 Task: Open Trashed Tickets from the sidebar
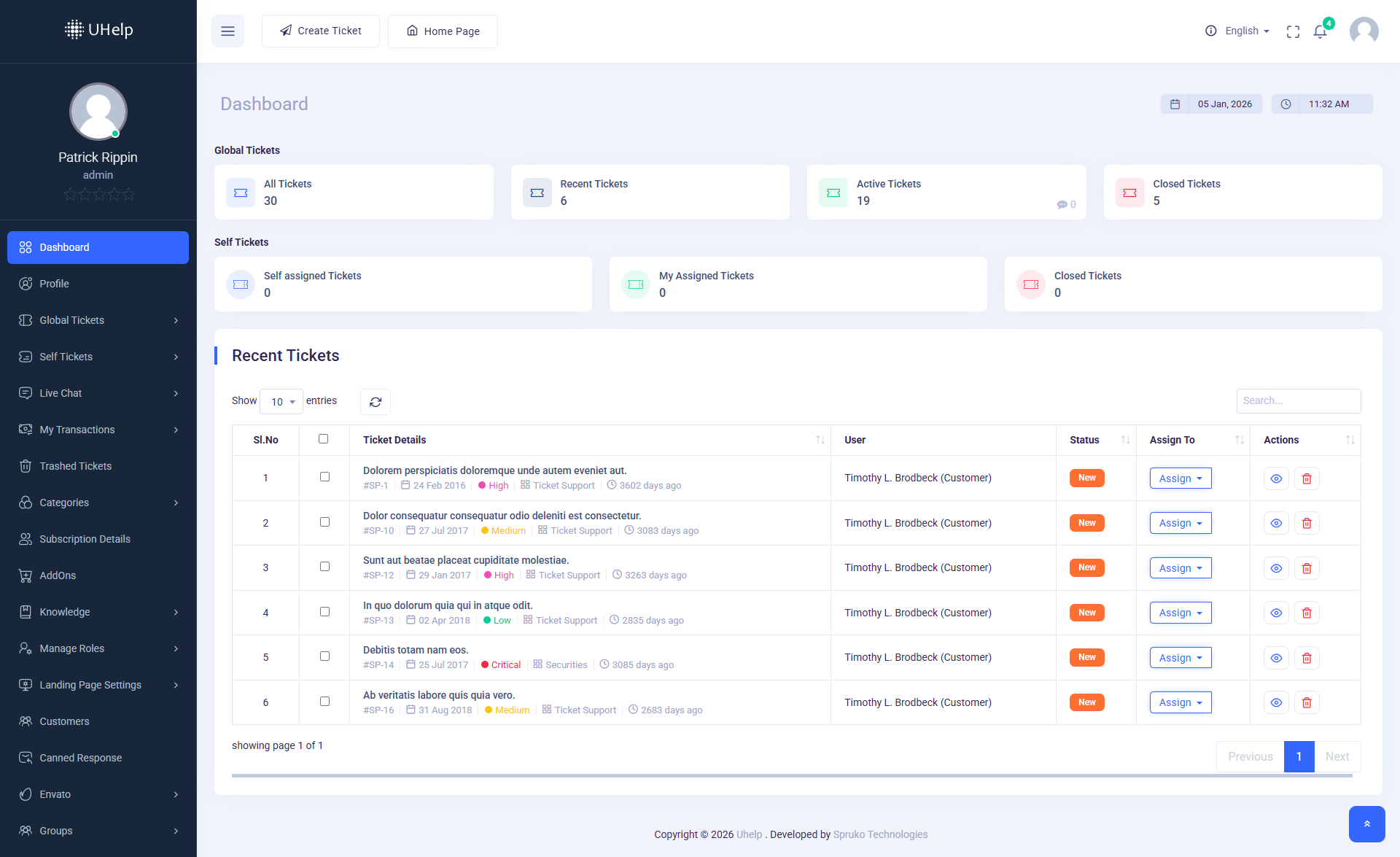(x=75, y=466)
